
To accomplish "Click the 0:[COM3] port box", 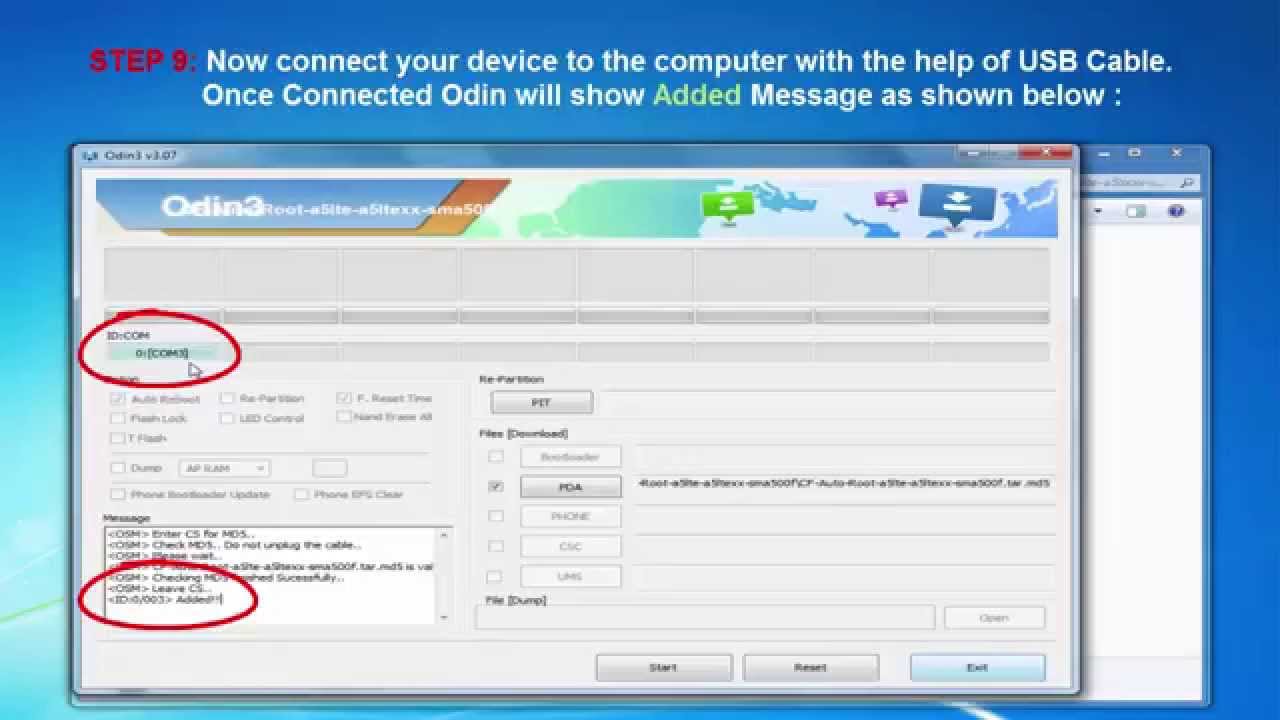I will pos(163,353).
